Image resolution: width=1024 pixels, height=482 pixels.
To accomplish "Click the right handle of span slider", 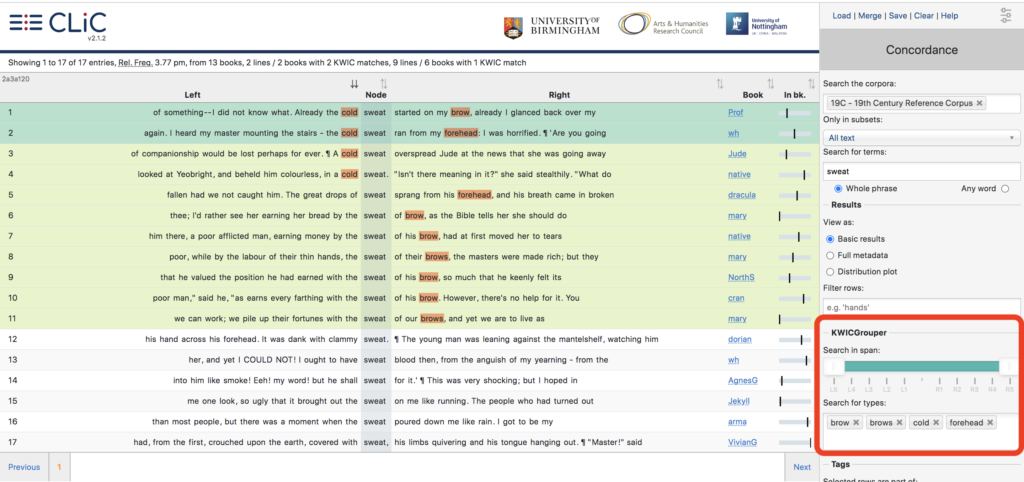I will [1007, 367].
